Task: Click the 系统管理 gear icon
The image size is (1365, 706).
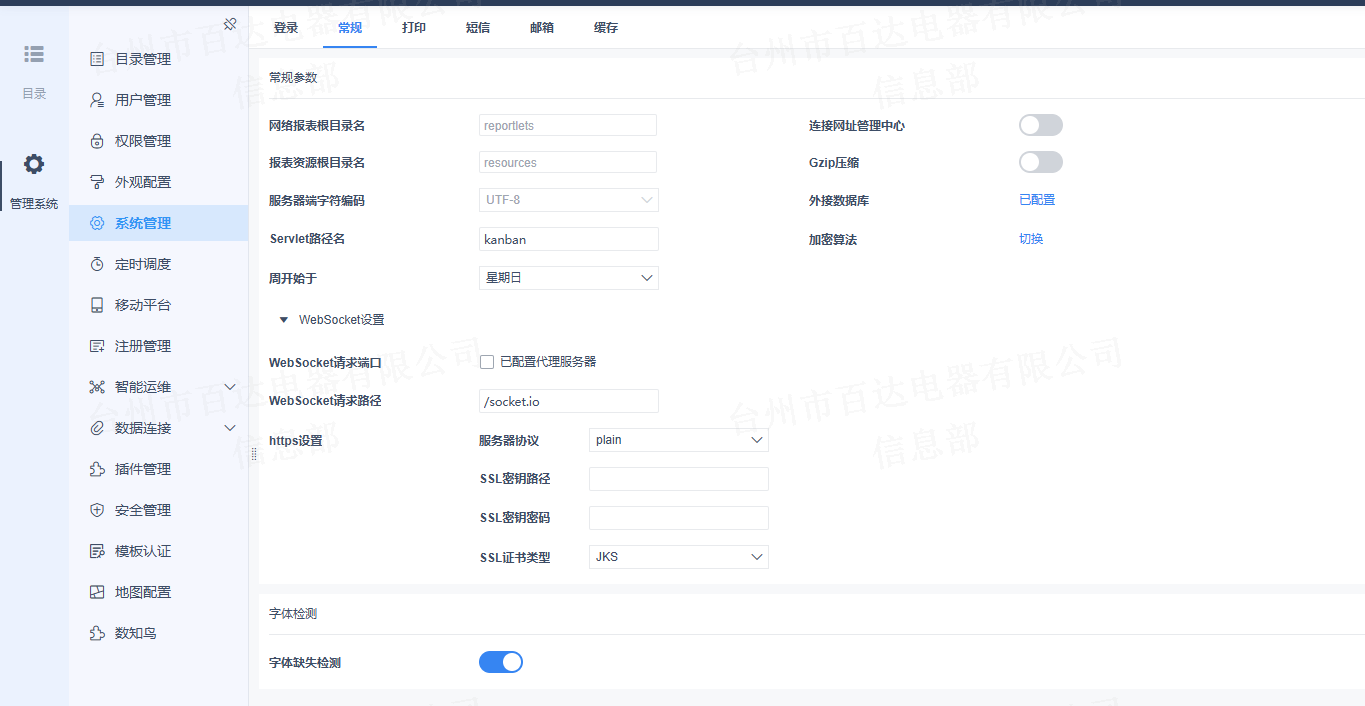Action: pyautogui.click(x=97, y=223)
